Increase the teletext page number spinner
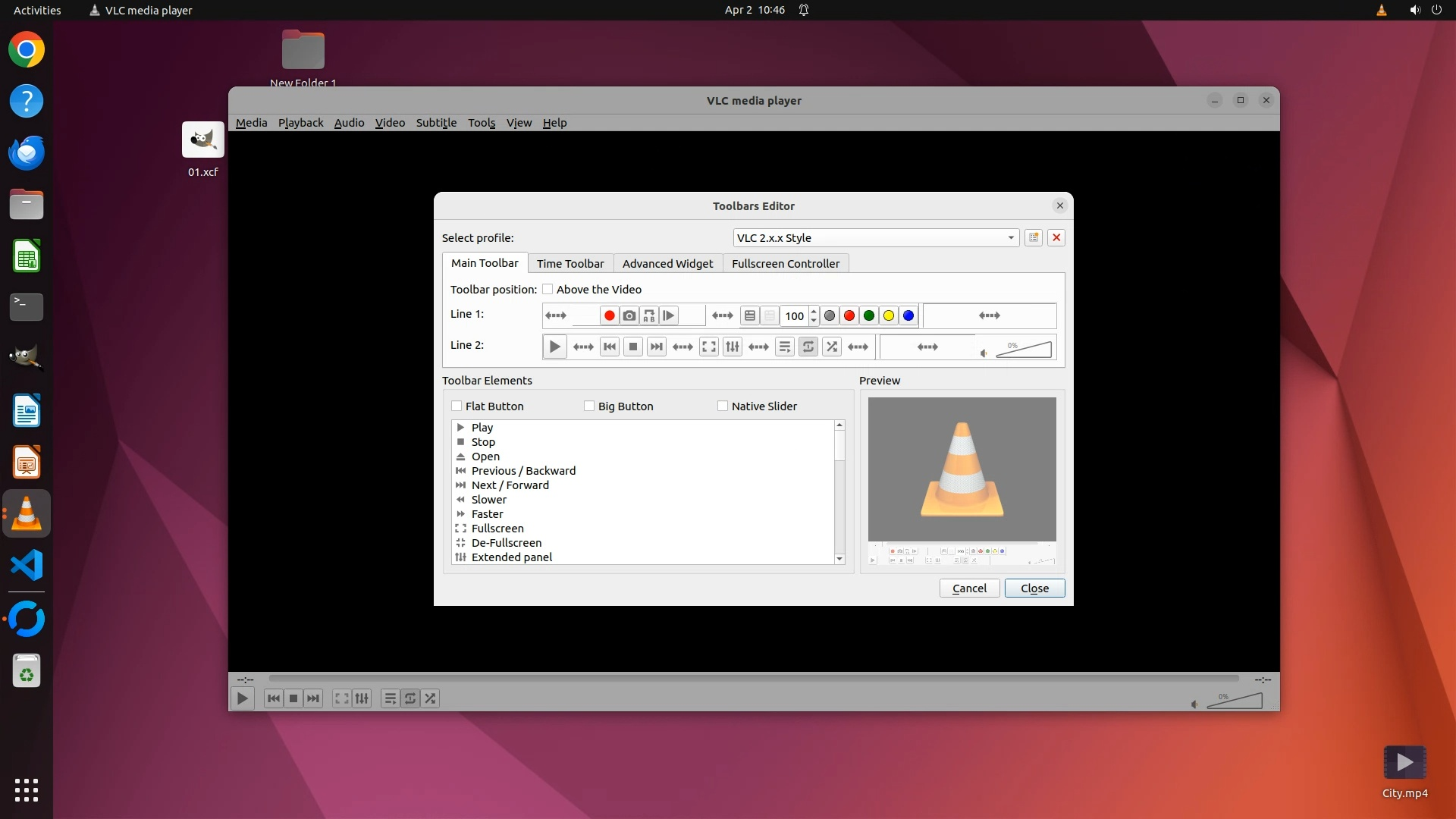 pos(814,311)
